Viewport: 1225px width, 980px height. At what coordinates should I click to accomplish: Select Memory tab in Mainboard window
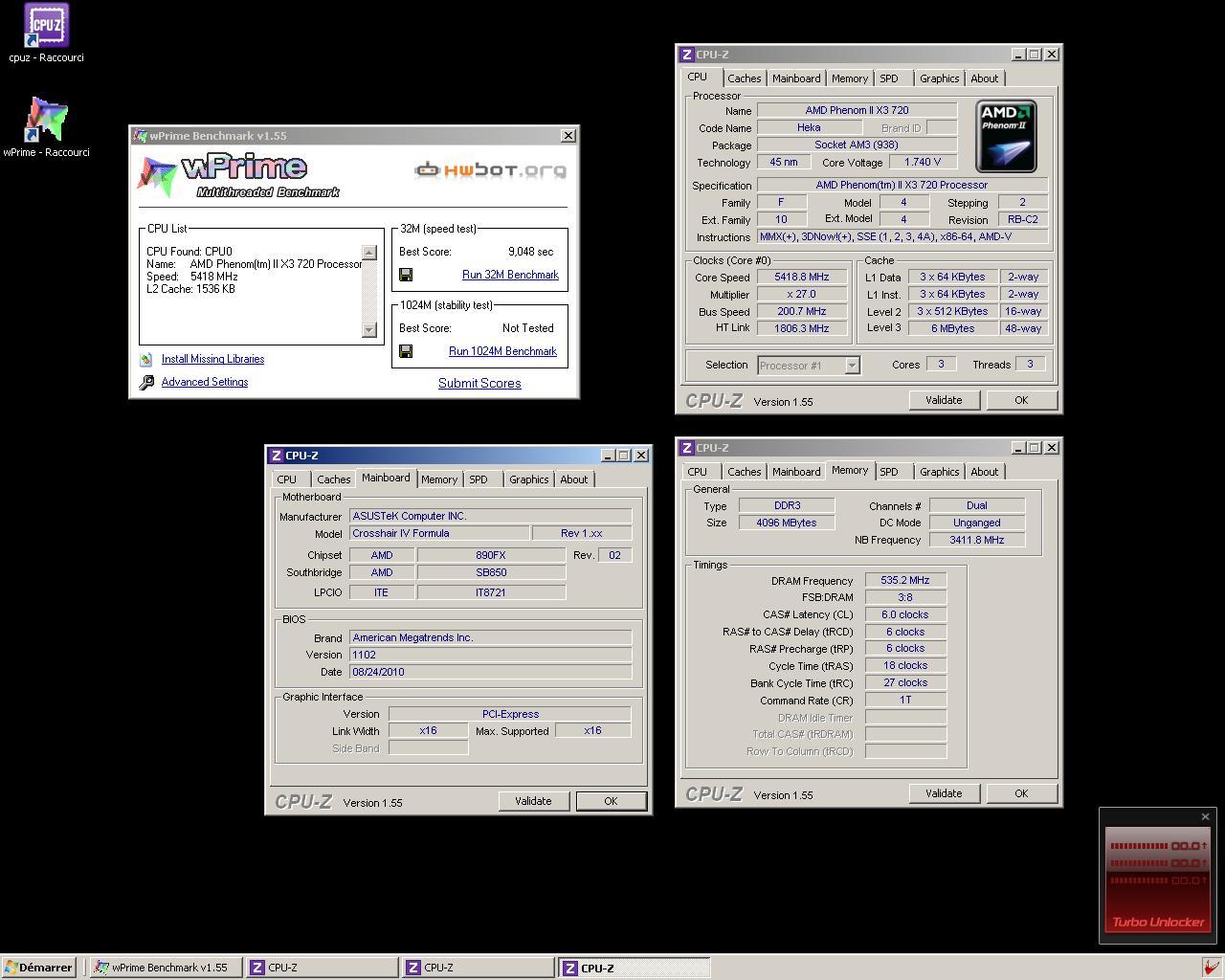(x=439, y=479)
